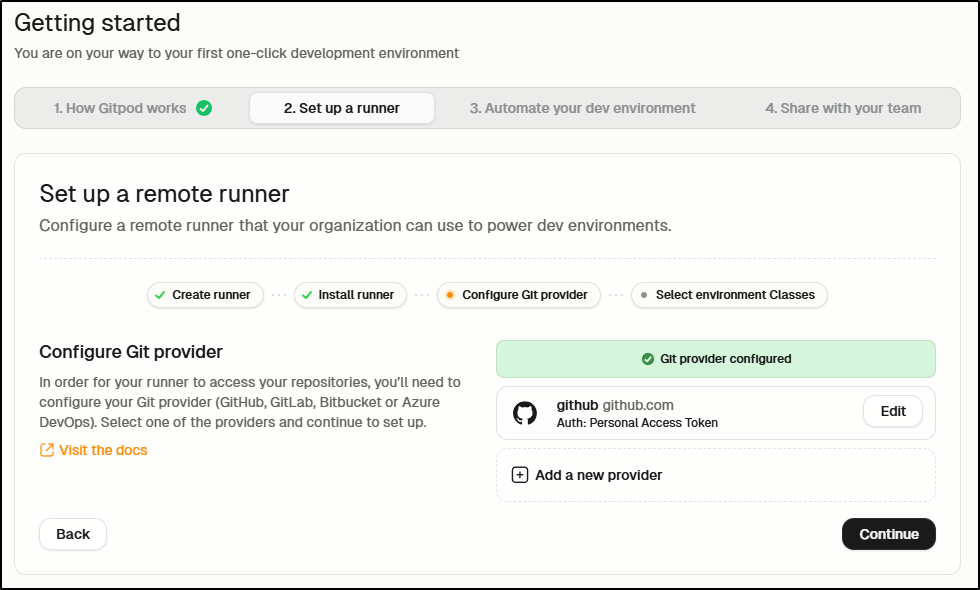The width and height of the screenshot is (980, 590).
Task: Click the external link icon beside Visit the docs
Action: coord(47,450)
